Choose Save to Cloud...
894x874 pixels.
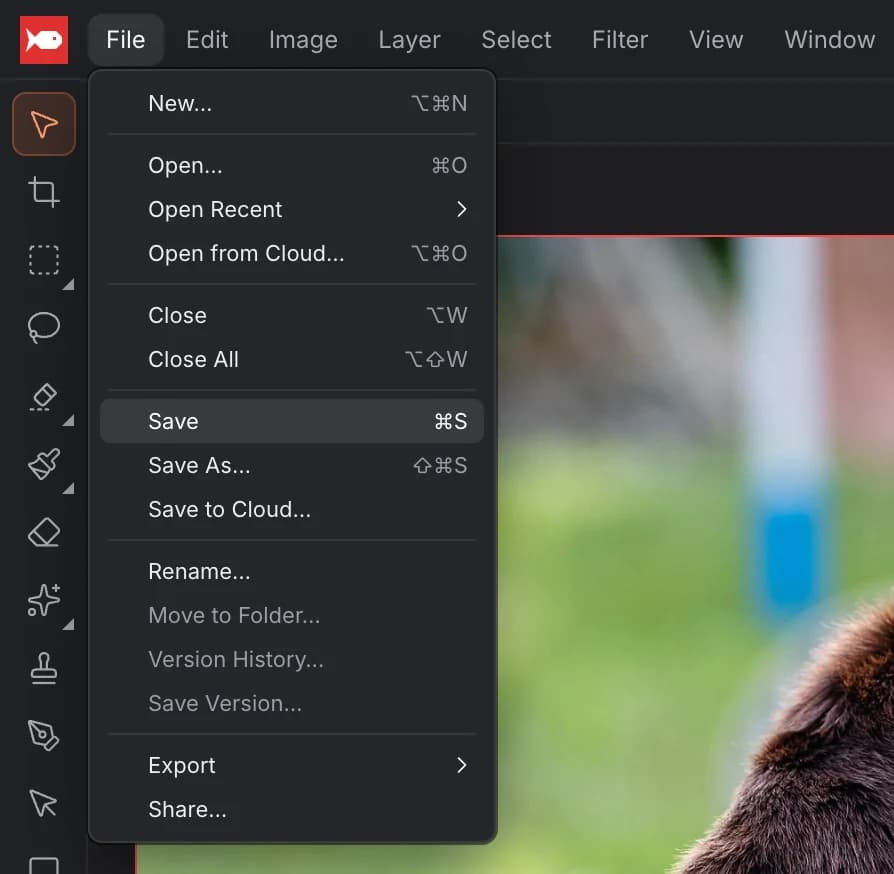(x=292, y=509)
